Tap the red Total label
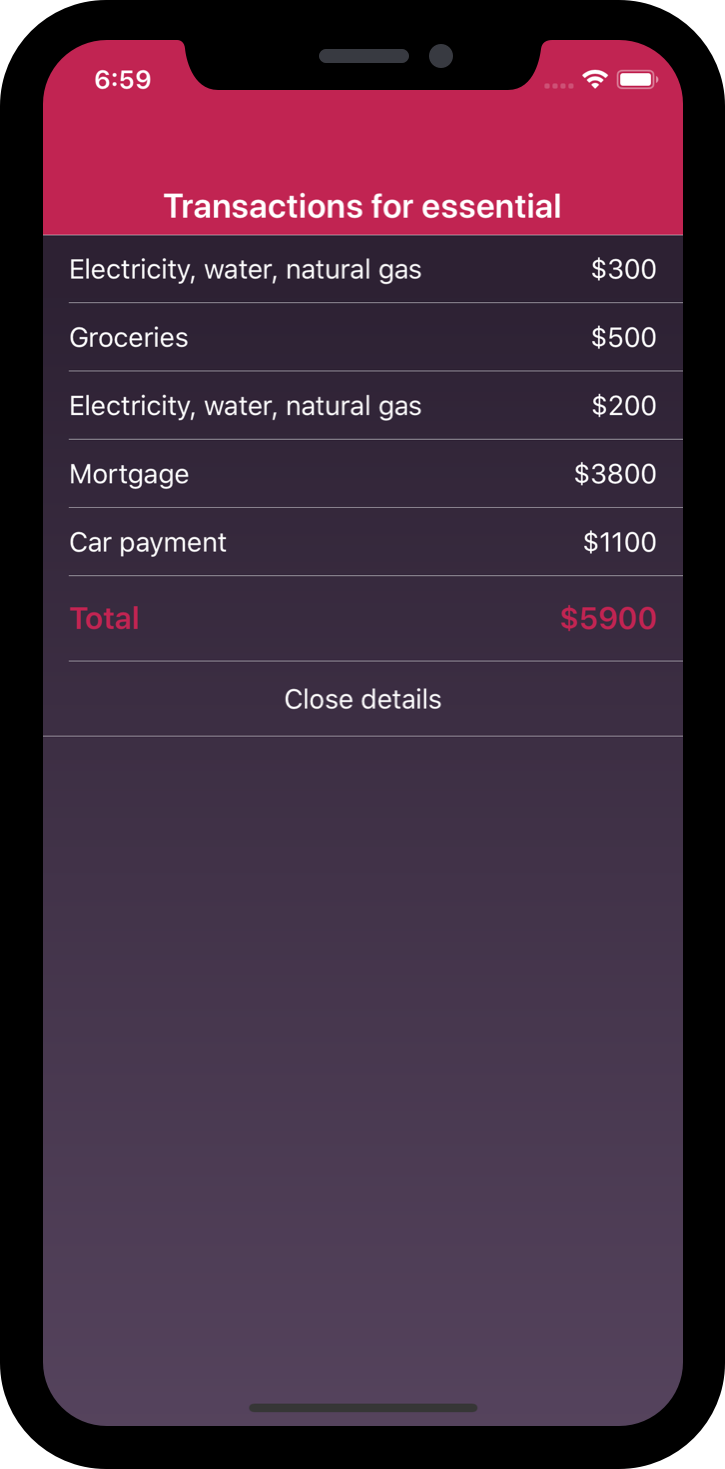This screenshot has height=1469, width=725. pos(104,618)
